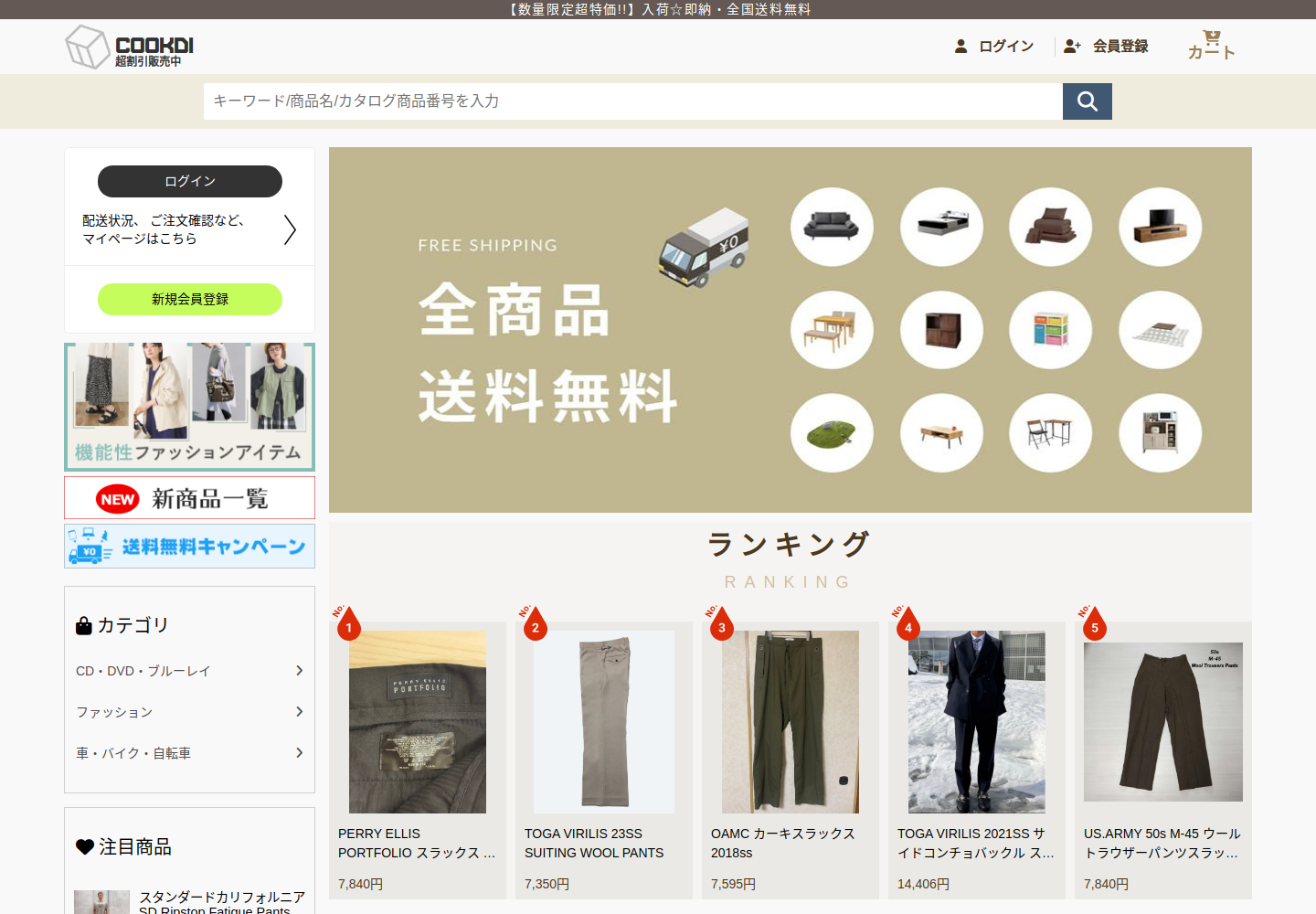Open rank 3 OAMC カーキスラックス product image
This screenshot has width=1316, height=914.
click(x=791, y=722)
